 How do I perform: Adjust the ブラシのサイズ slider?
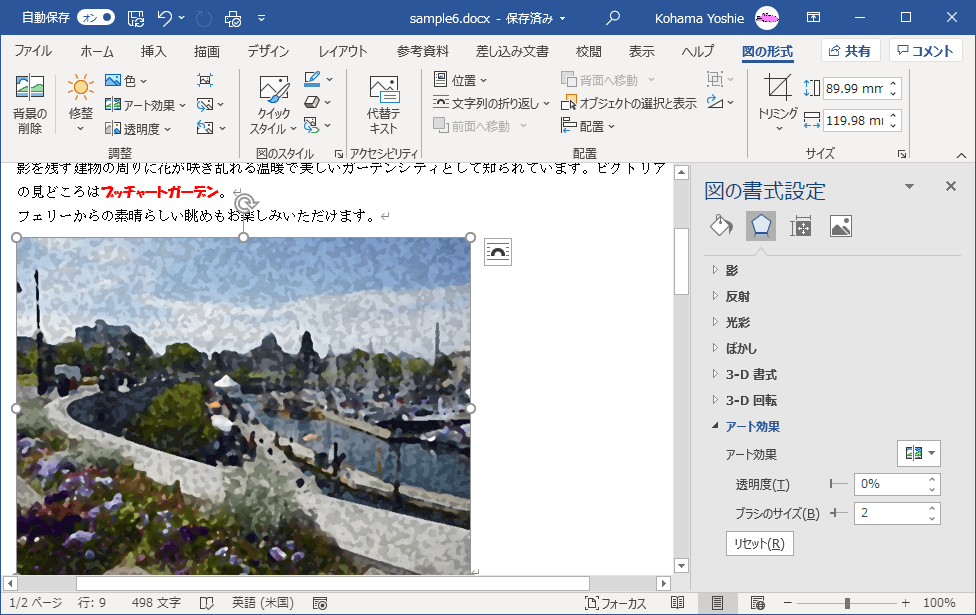click(x=838, y=513)
